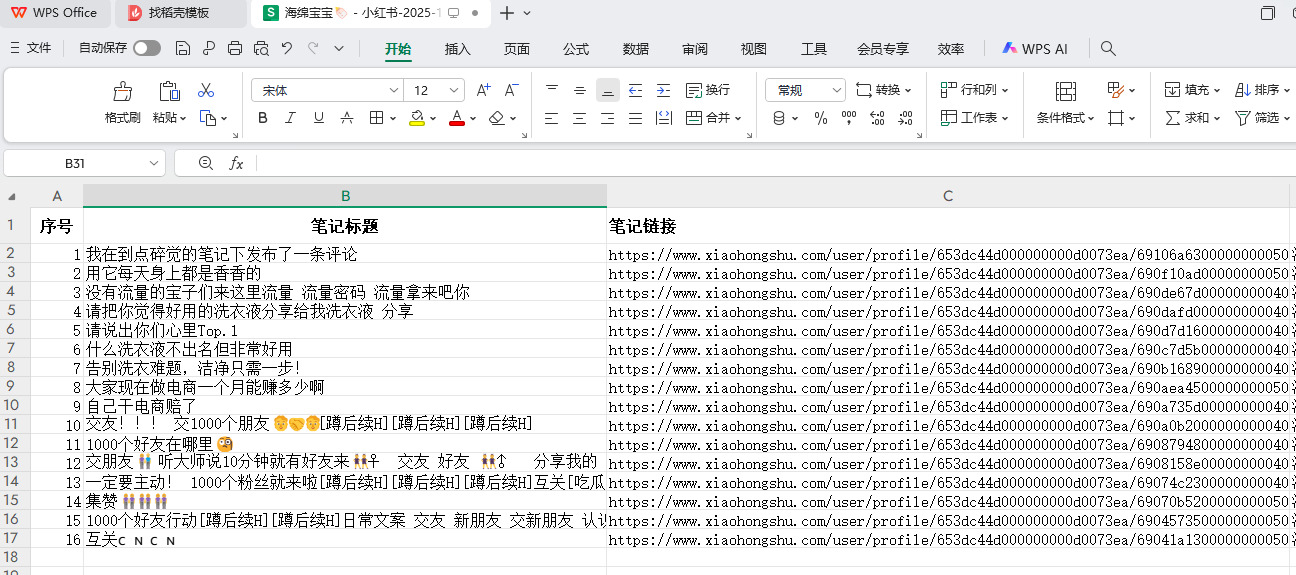The width and height of the screenshot is (1296, 575).
Task: Click the Undo arrow icon
Action: (x=287, y=48)
